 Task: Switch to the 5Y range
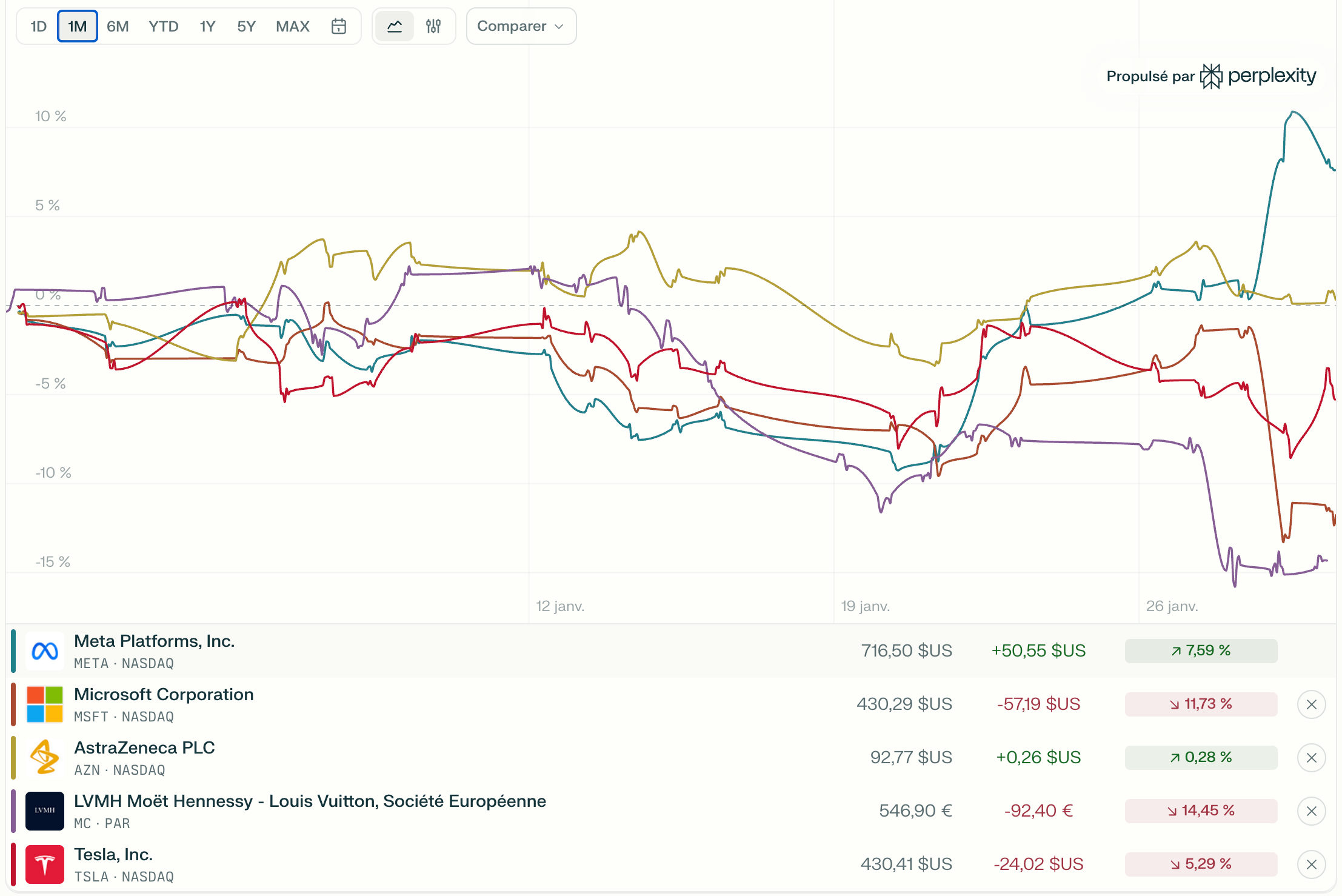pyautogui.click(x=246, y=26)
